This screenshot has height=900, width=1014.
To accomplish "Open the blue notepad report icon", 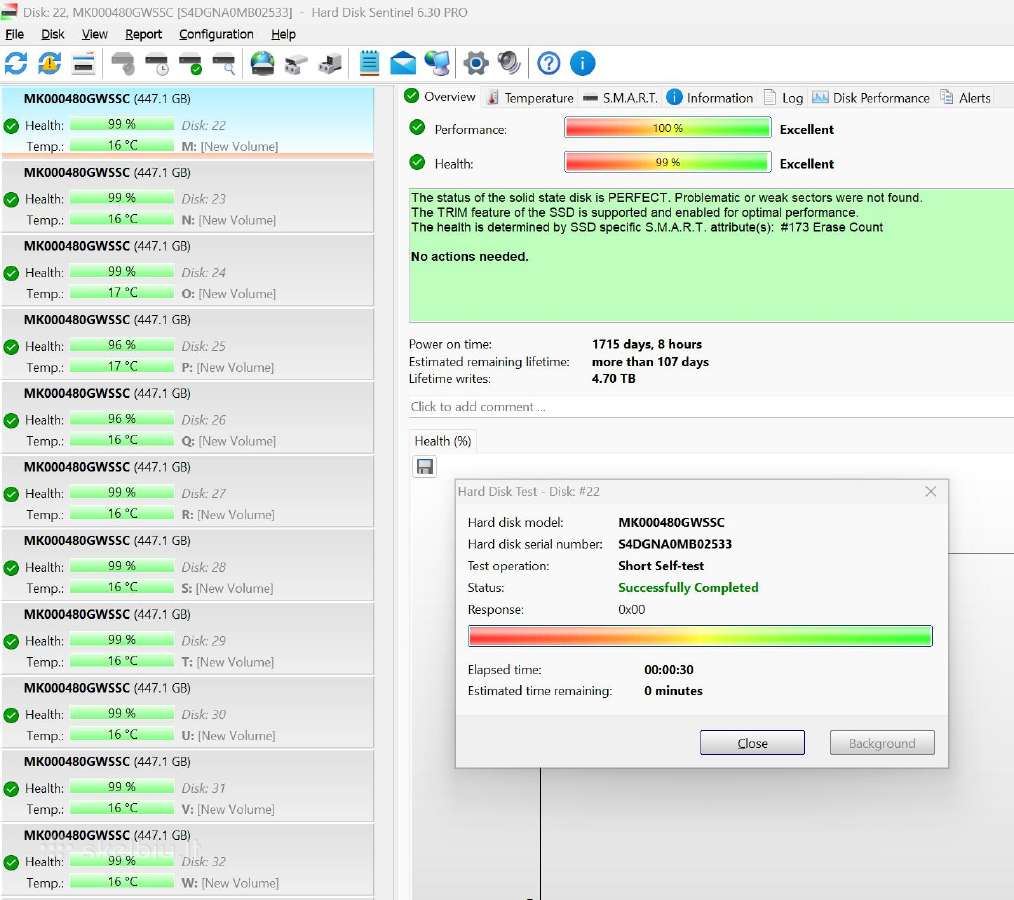I will 369,63.
